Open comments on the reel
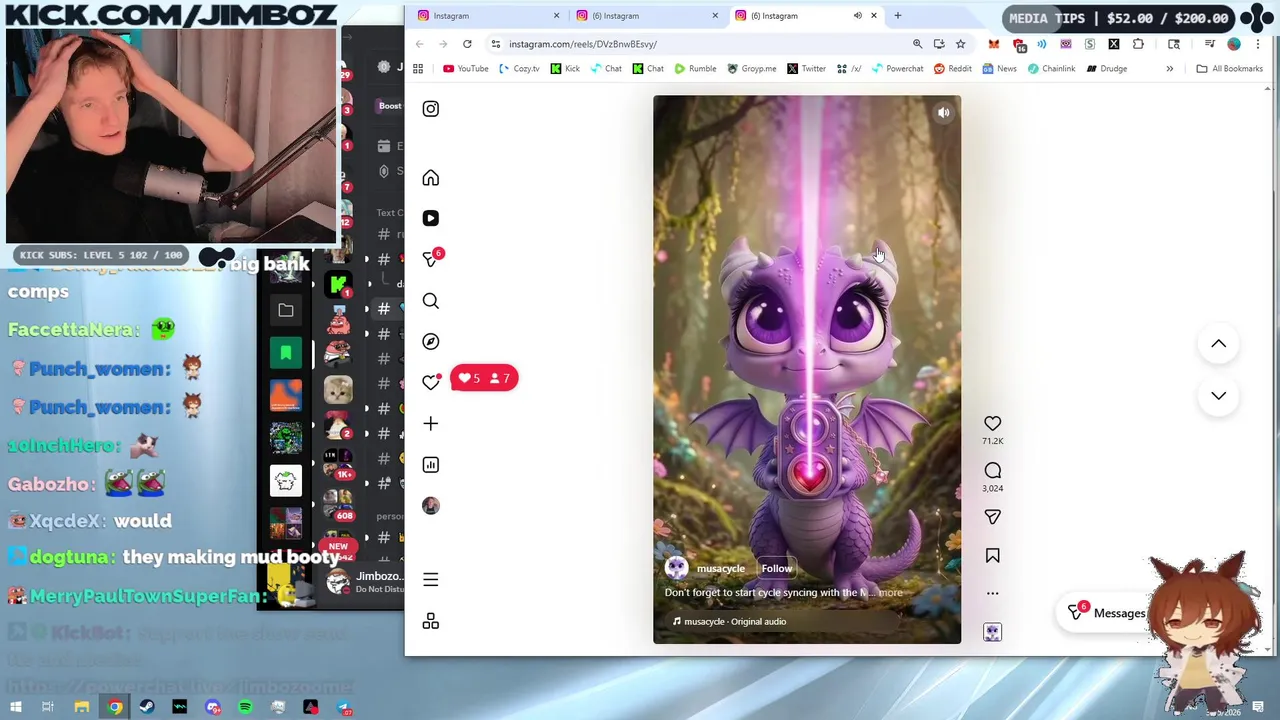This screenshot has height=720, width=1280. click(x=992, y=470)
